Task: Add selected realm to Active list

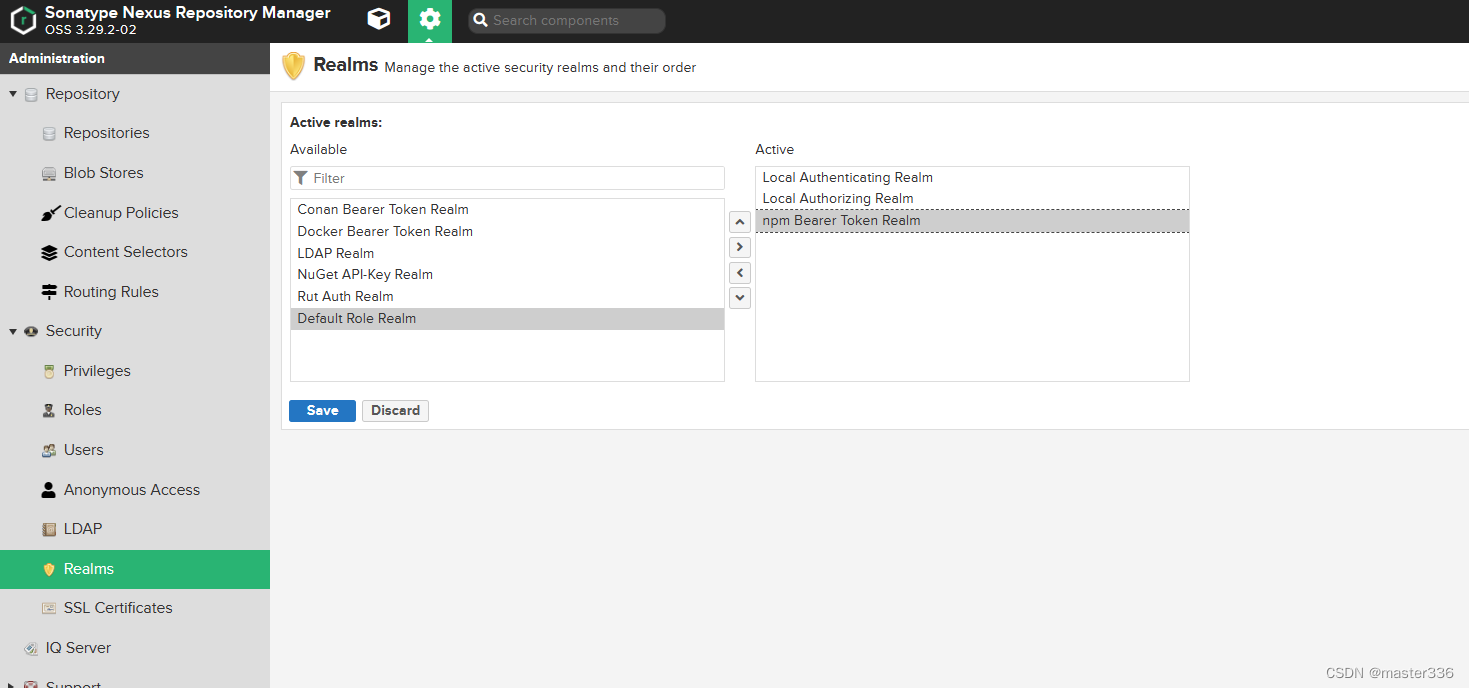Action: point(740,247)
